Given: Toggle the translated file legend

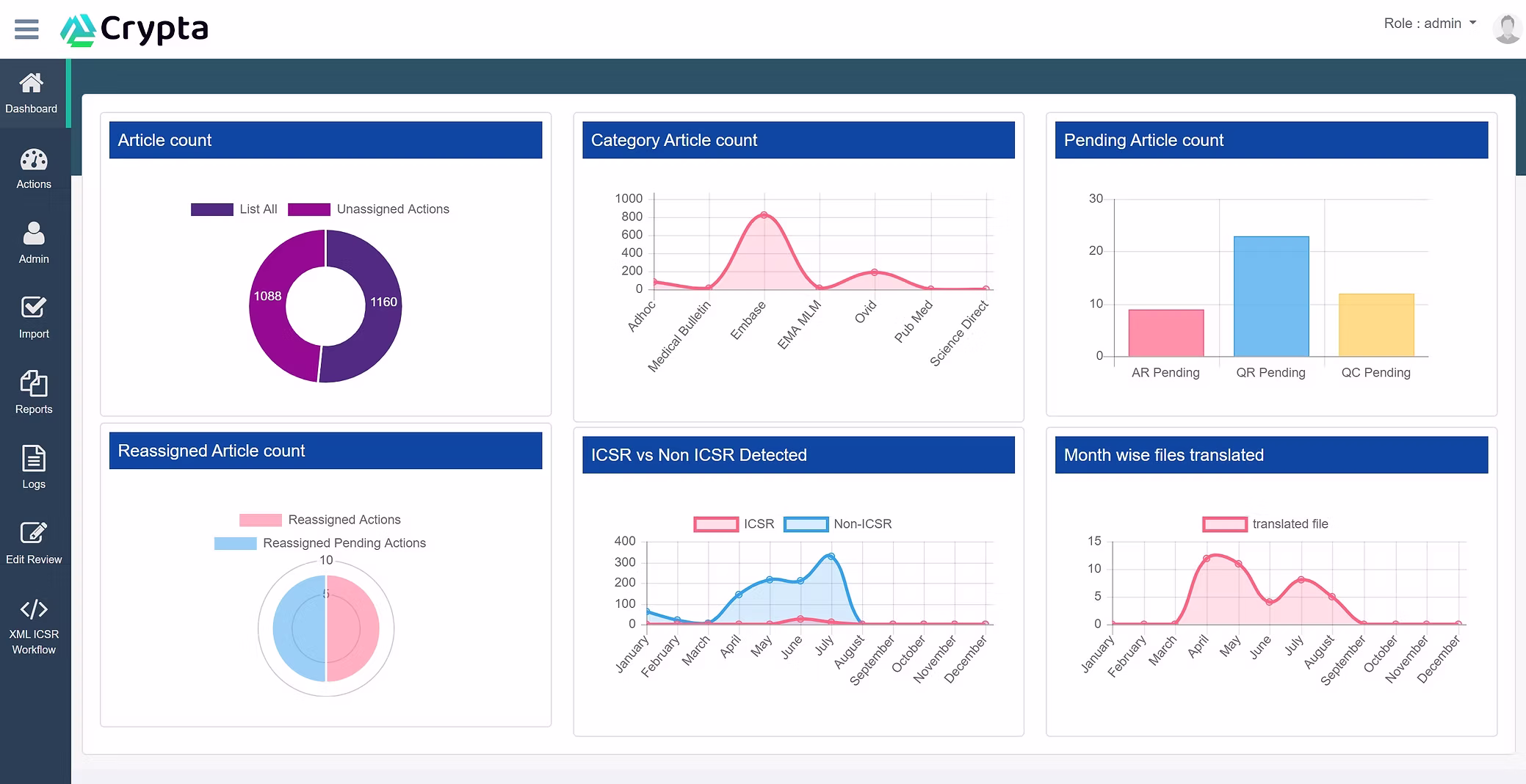Looking at the screenshot, I should click(1265, 524).
